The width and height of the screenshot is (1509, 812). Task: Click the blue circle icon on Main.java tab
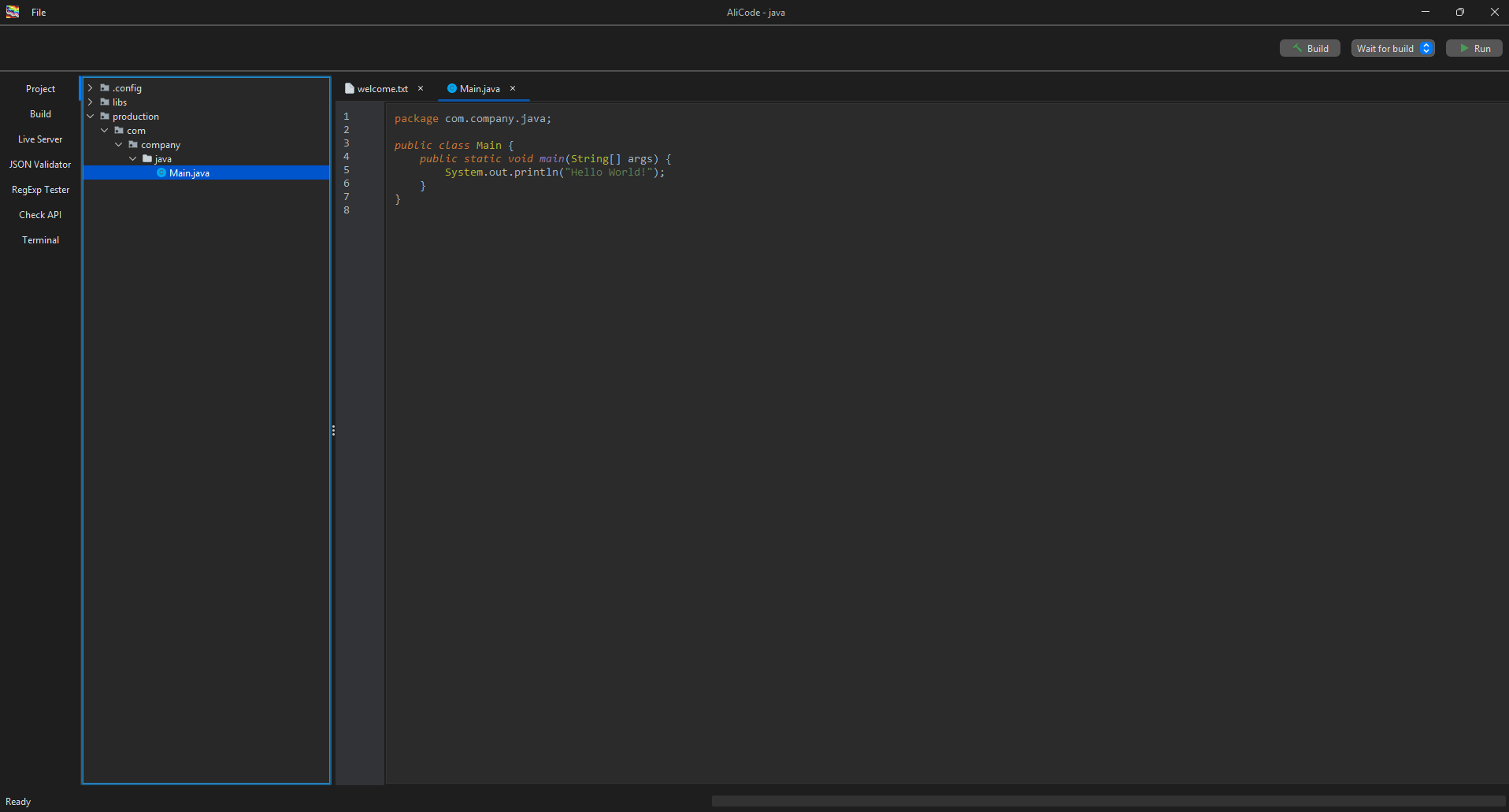pyautogui.click(x=452, y=88)
